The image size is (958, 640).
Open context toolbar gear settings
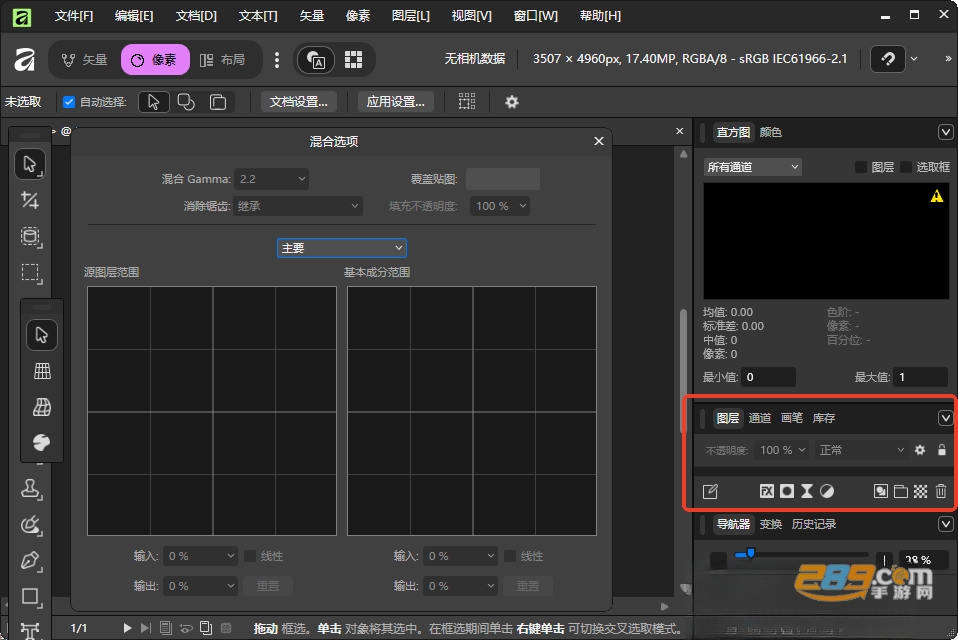click(x=511, y=102)
